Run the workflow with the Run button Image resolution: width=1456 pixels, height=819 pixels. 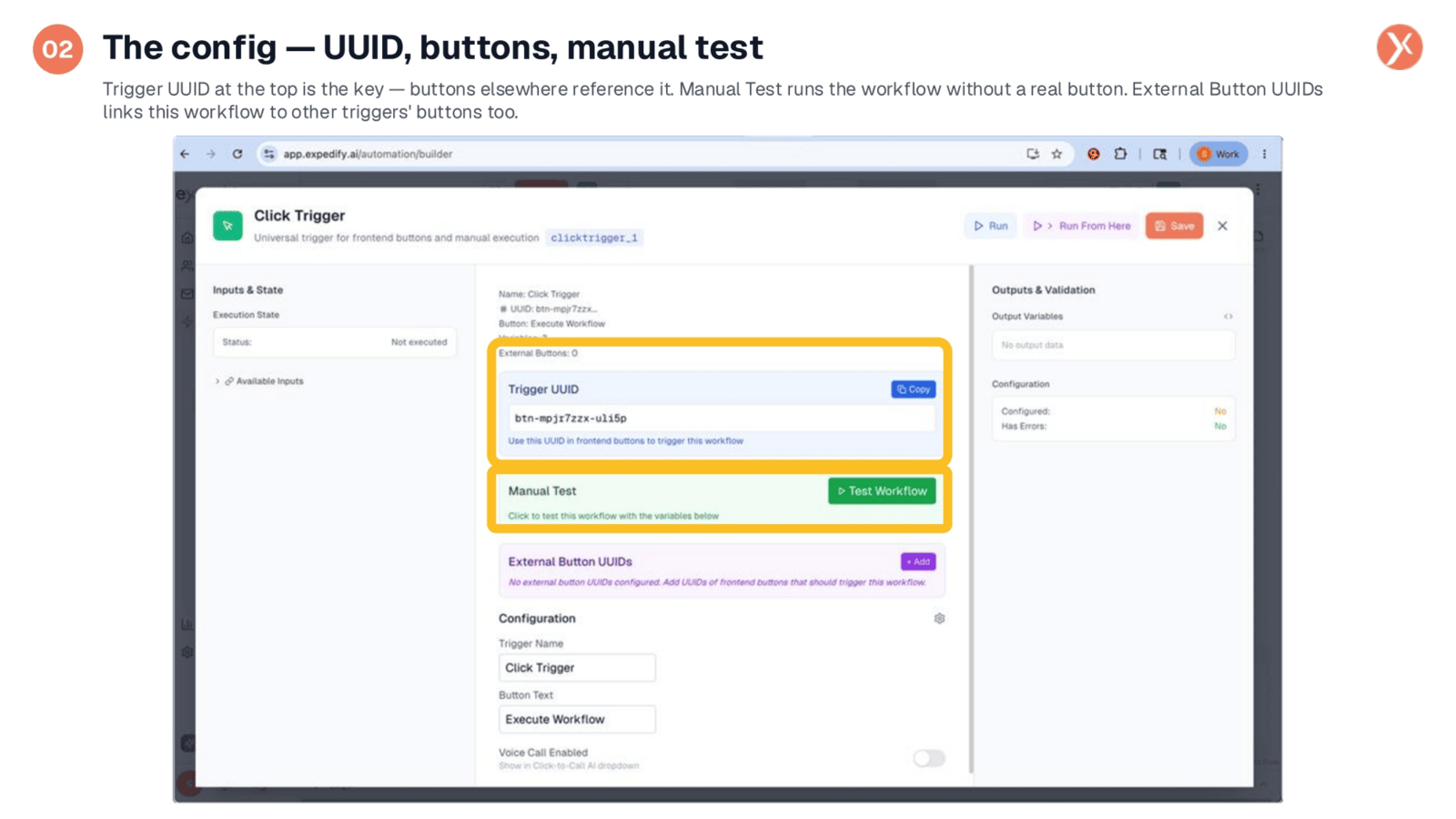990,226
